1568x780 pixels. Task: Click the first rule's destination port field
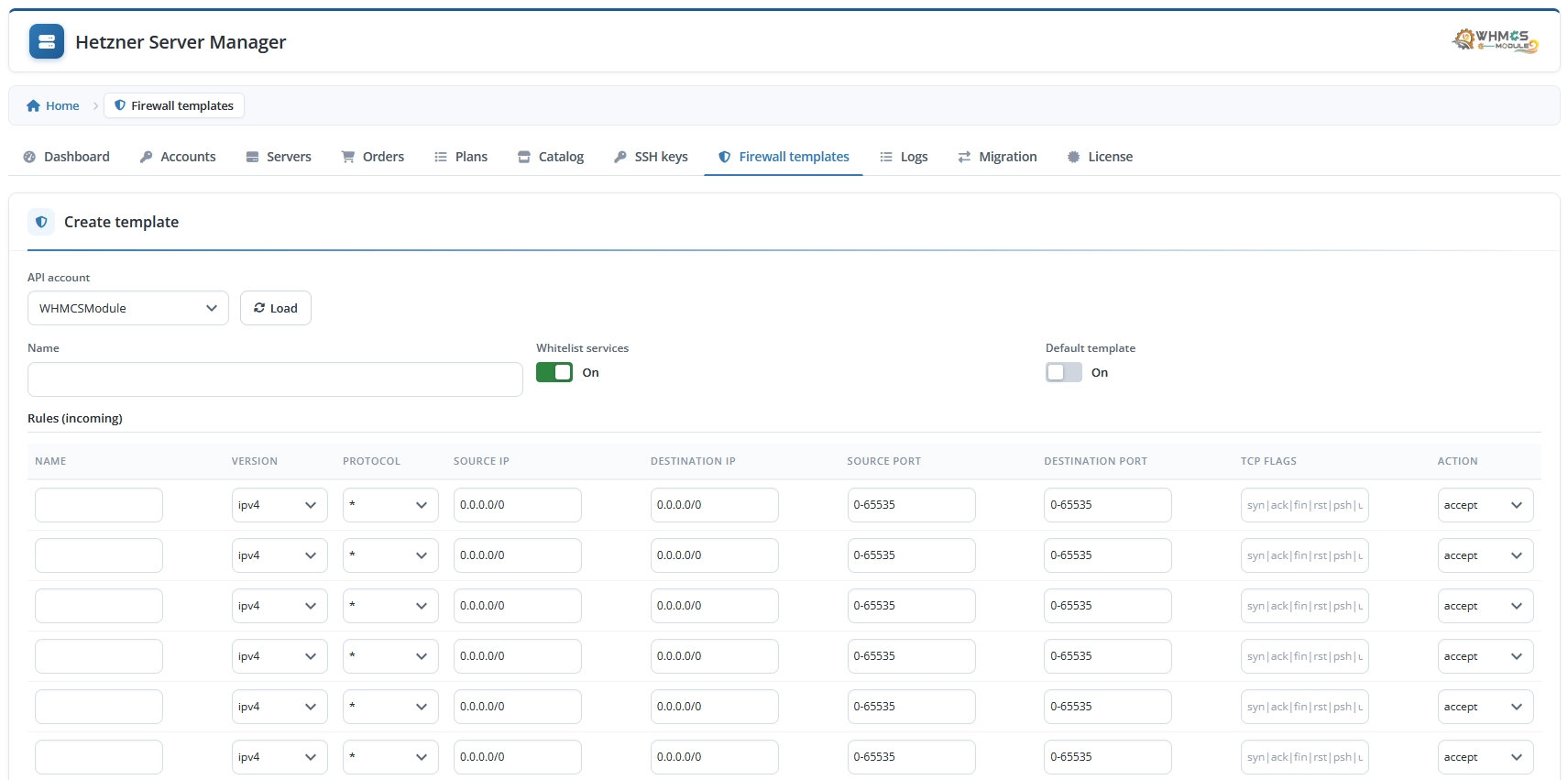point(1108,505)
